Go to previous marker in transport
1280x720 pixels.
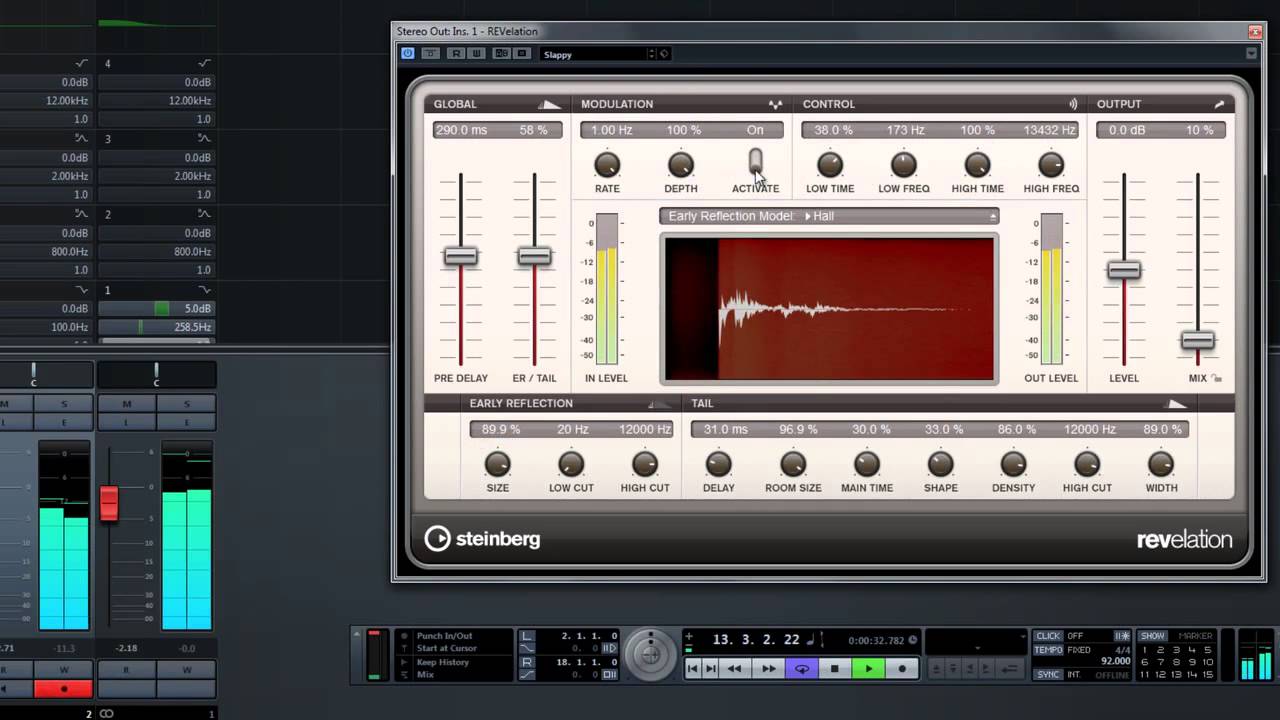[x=693, y=669]
